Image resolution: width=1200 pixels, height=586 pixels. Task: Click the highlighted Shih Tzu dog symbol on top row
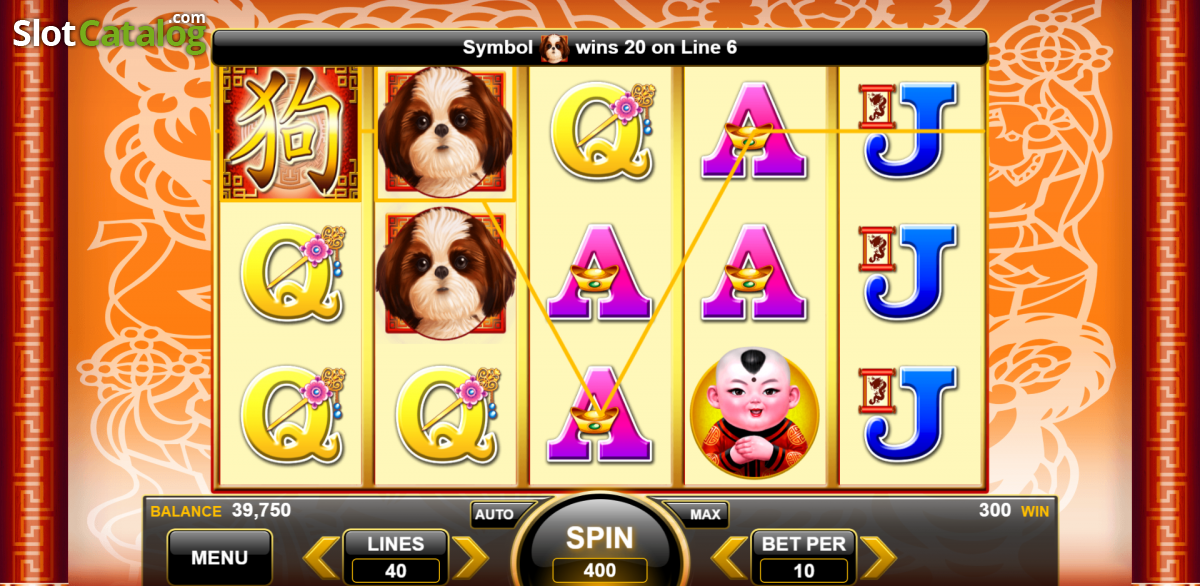tap(445, 132)
